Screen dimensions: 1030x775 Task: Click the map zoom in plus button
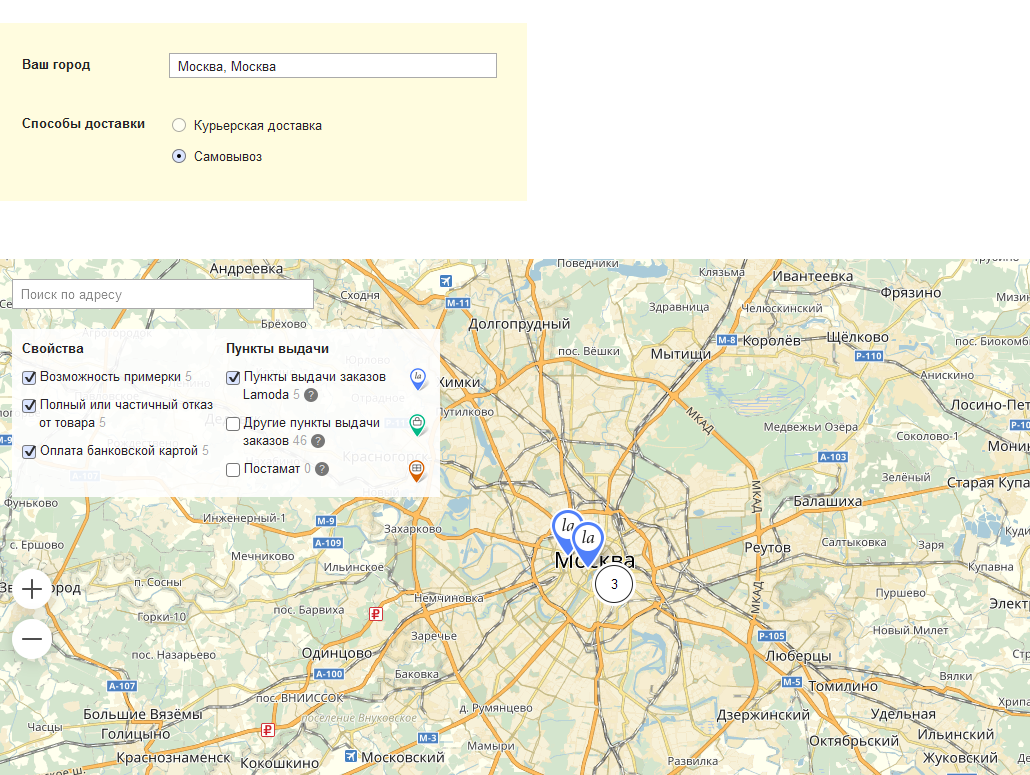click(x=32, y=588)
